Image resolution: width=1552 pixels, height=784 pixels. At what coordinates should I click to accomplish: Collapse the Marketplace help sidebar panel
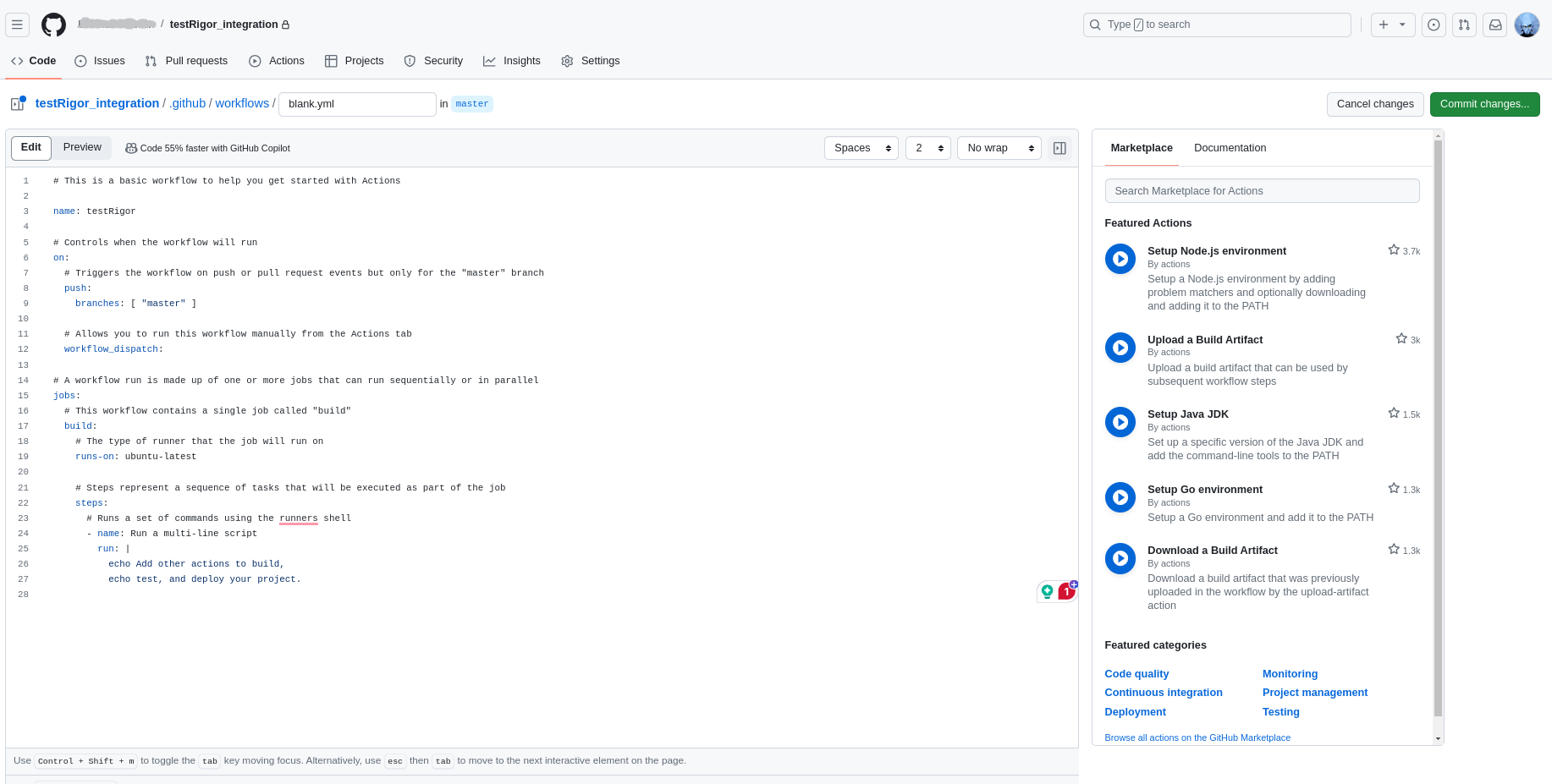click(x=1059, y=148)
